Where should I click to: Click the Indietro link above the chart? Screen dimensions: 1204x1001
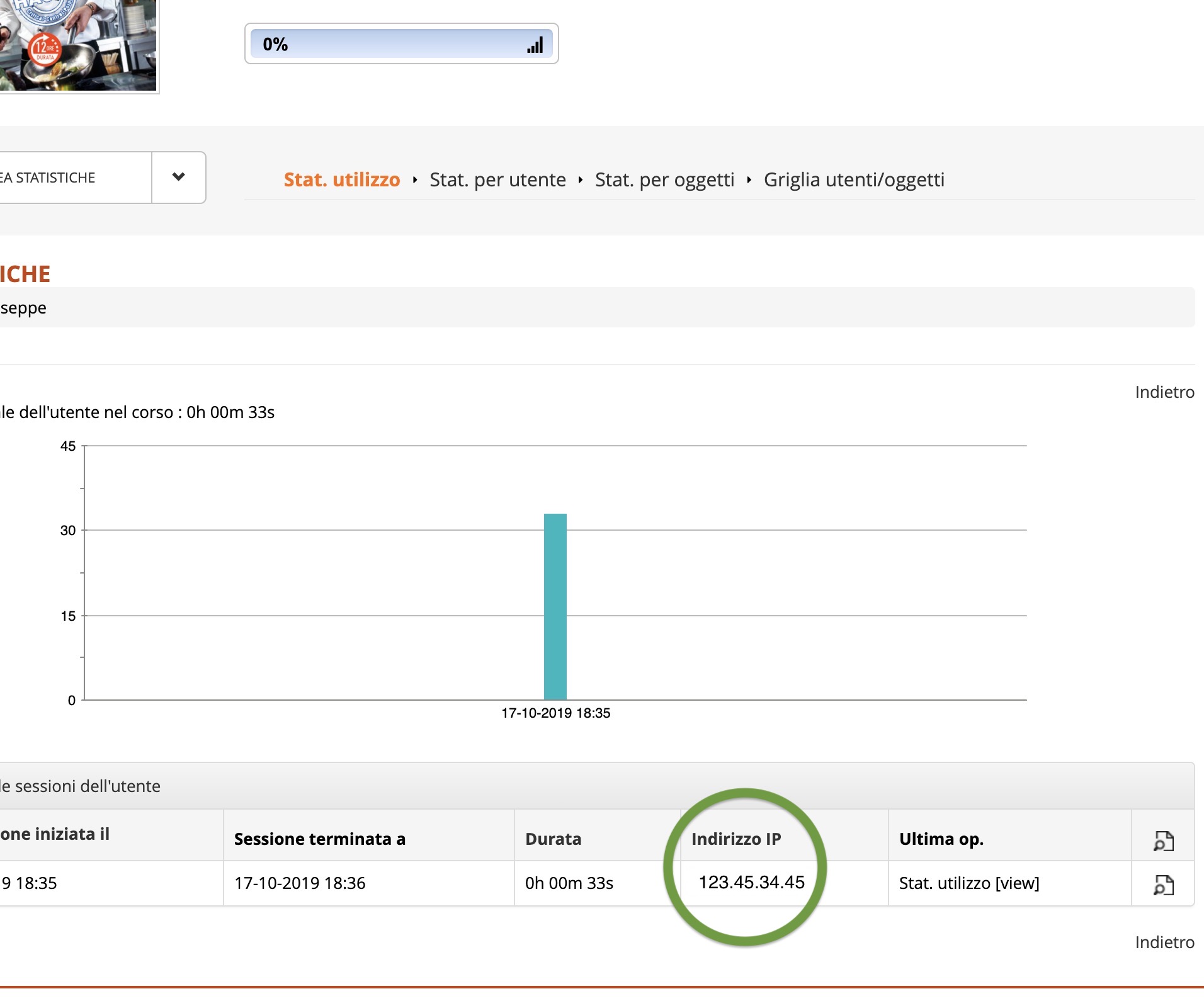coord(1164,392)
